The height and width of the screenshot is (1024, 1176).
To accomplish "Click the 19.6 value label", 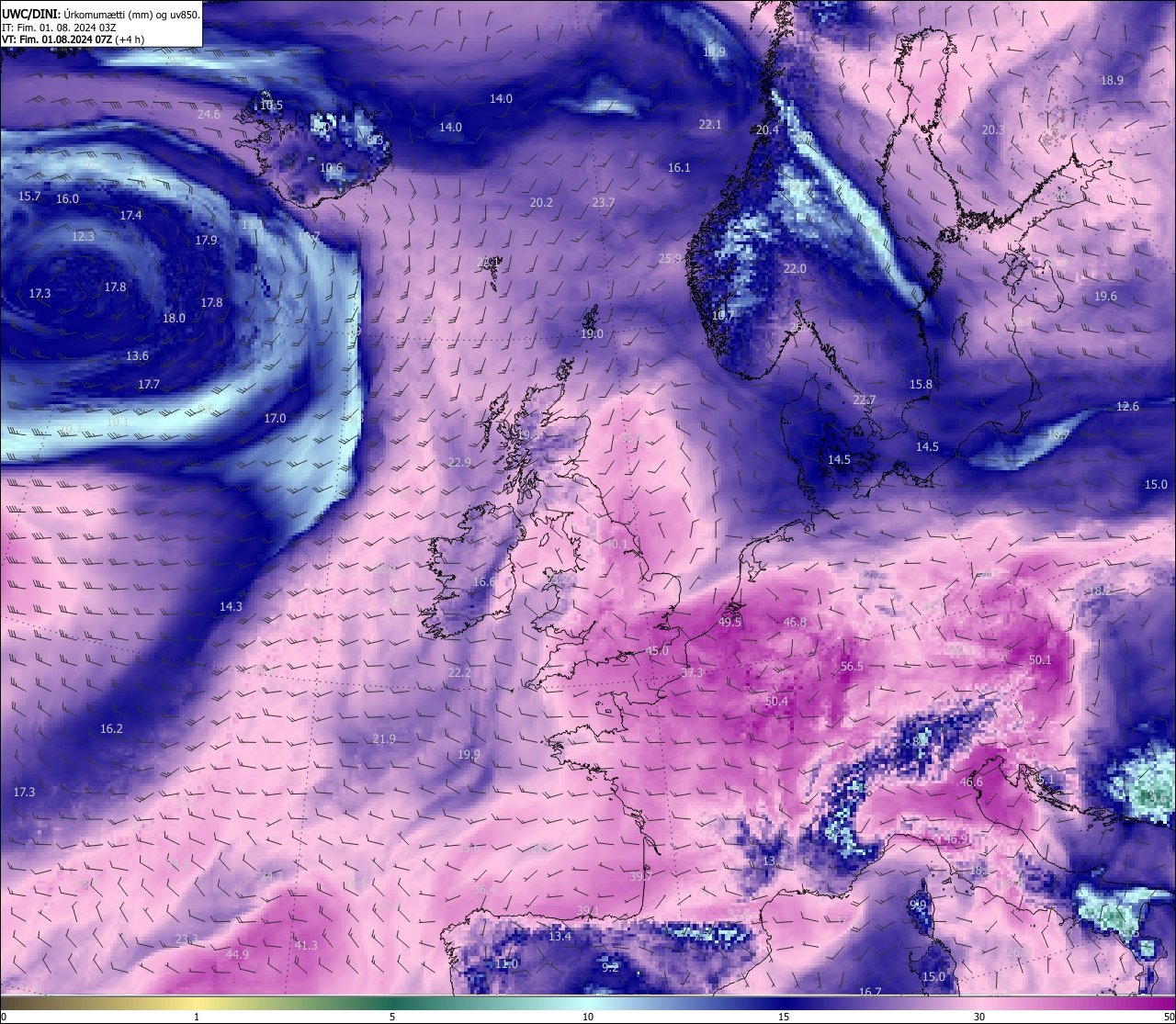I will [1105, 297].
